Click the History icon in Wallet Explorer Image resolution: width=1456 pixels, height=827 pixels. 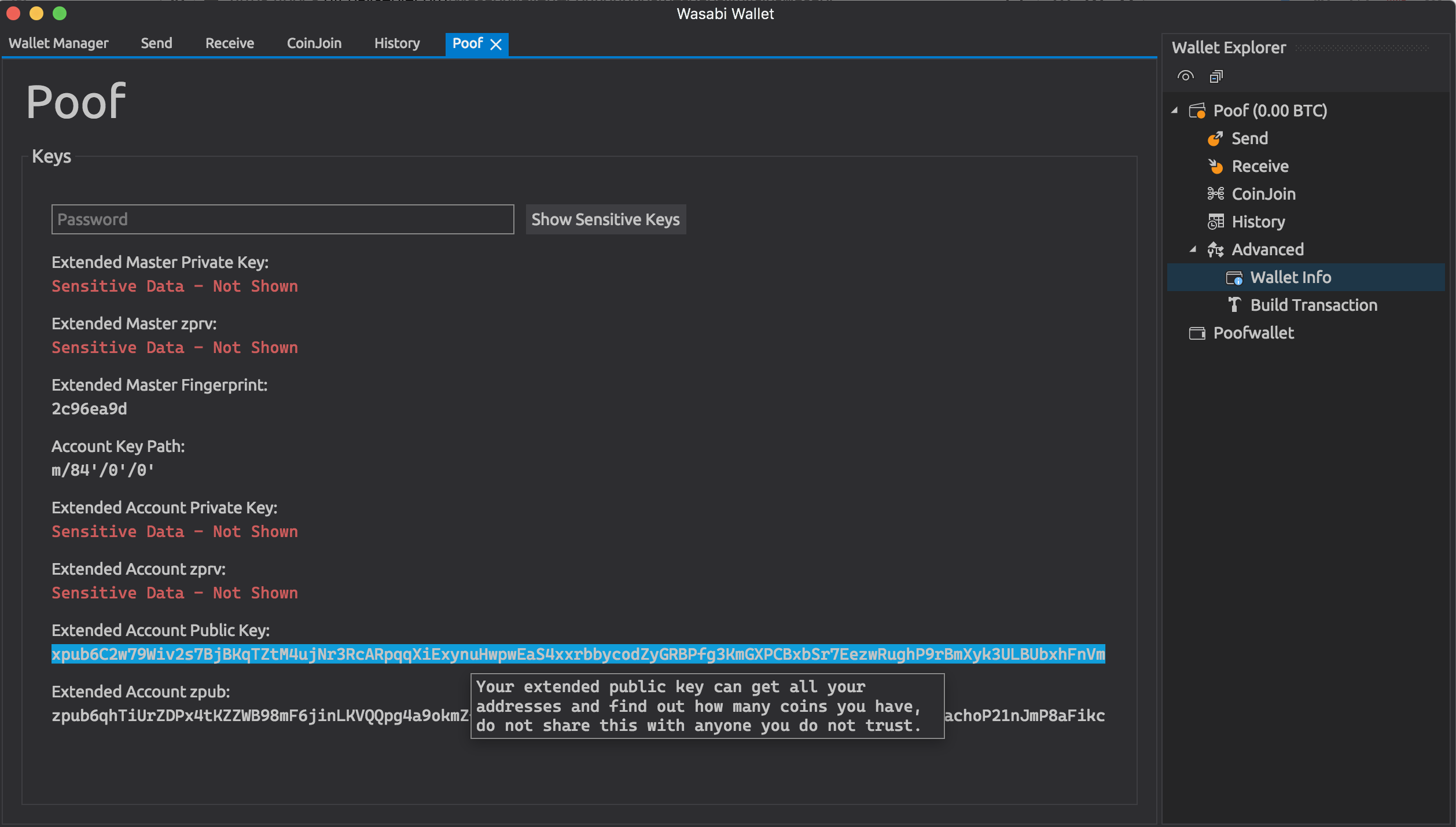[1215, 221]
